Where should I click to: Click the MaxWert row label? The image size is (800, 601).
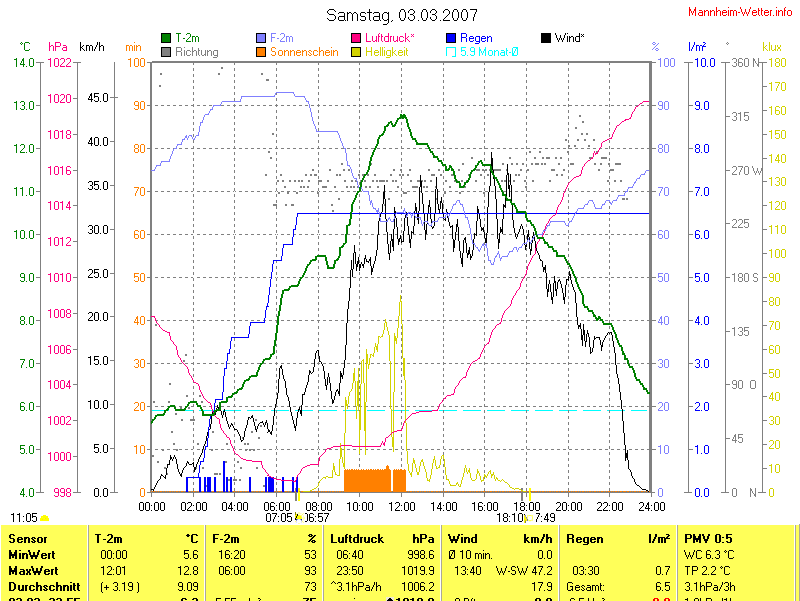coord(33,570)
